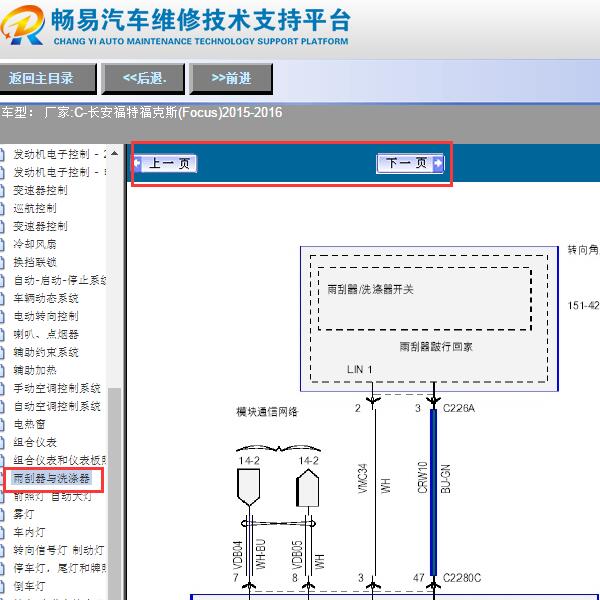This screenshot has height=600, width=600.
Task: Click right 14-2 connector symbol
Action: [x=308, y=488]
